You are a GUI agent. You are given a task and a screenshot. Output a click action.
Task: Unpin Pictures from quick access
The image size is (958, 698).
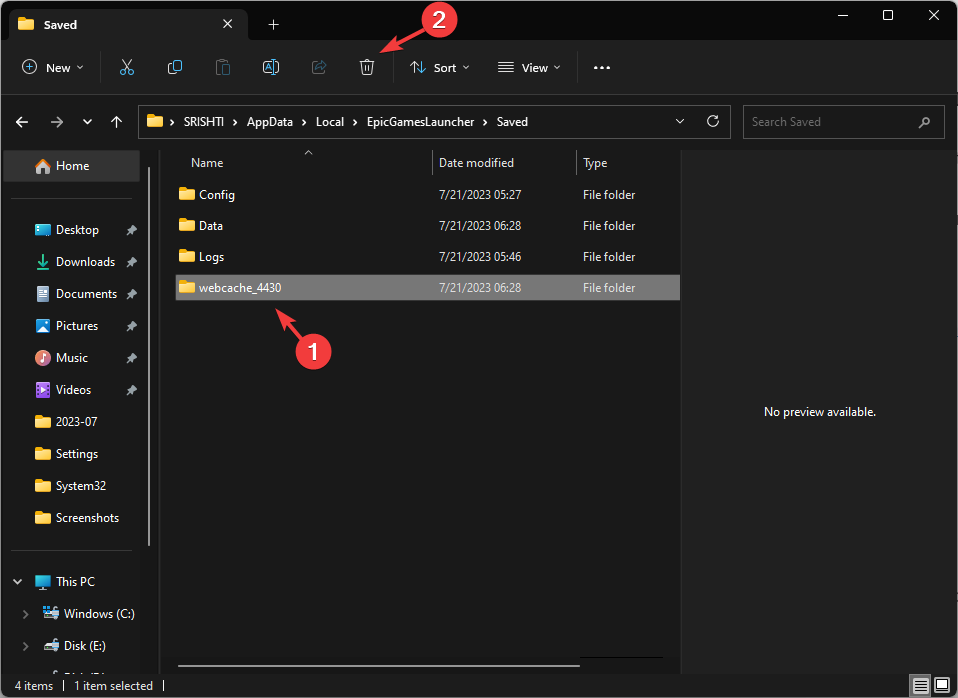click(x=131, y=326)
